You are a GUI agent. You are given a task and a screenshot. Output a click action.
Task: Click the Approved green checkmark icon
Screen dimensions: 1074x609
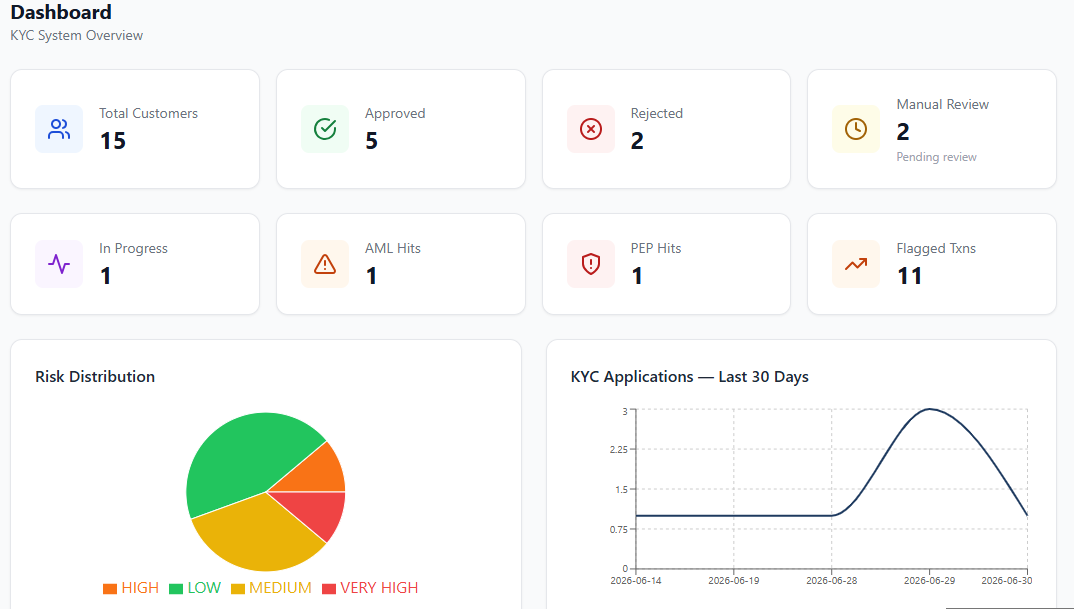325,129
